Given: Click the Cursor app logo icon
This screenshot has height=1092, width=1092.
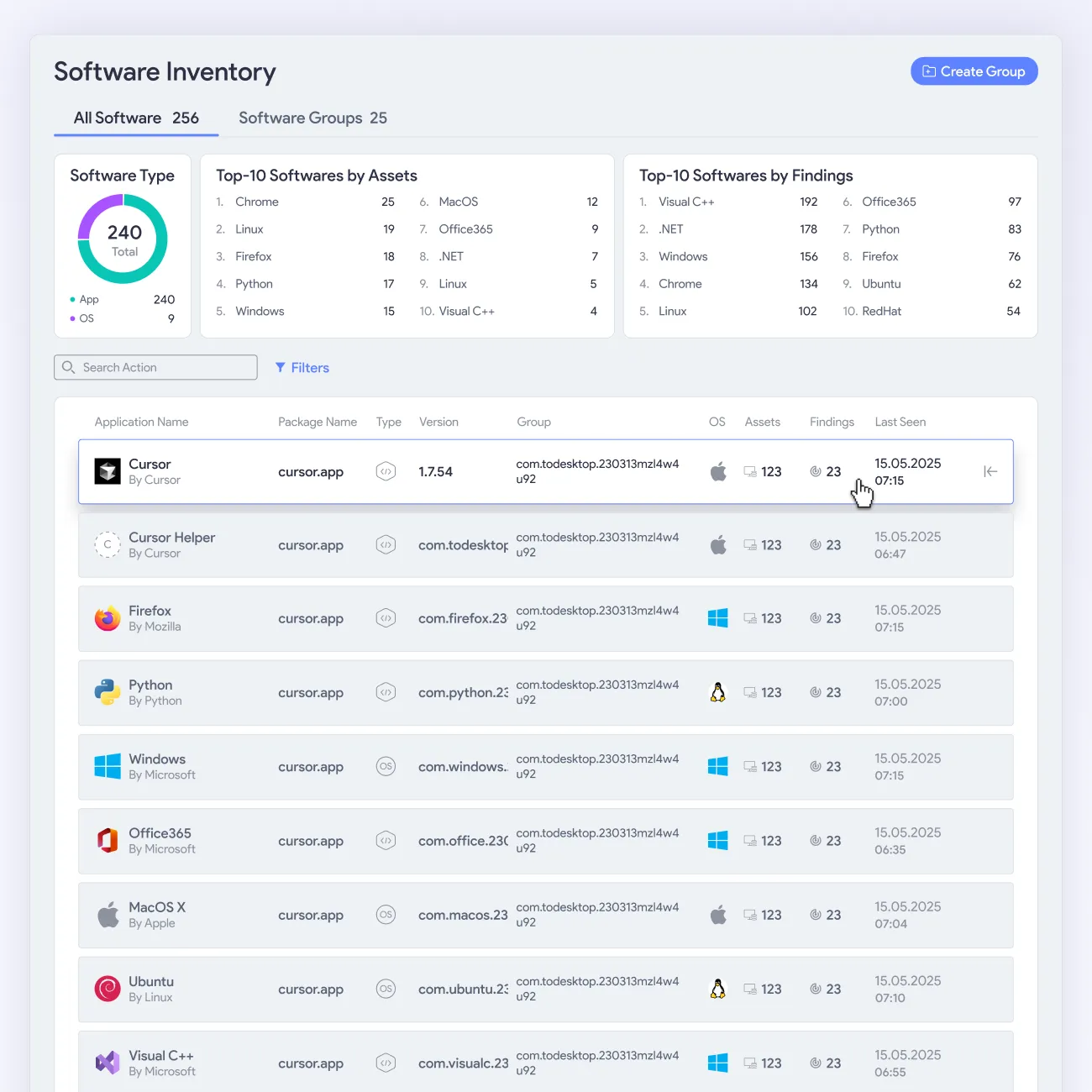Looking at the screenshot, I should pyautogui.click(x=108, y=471).
